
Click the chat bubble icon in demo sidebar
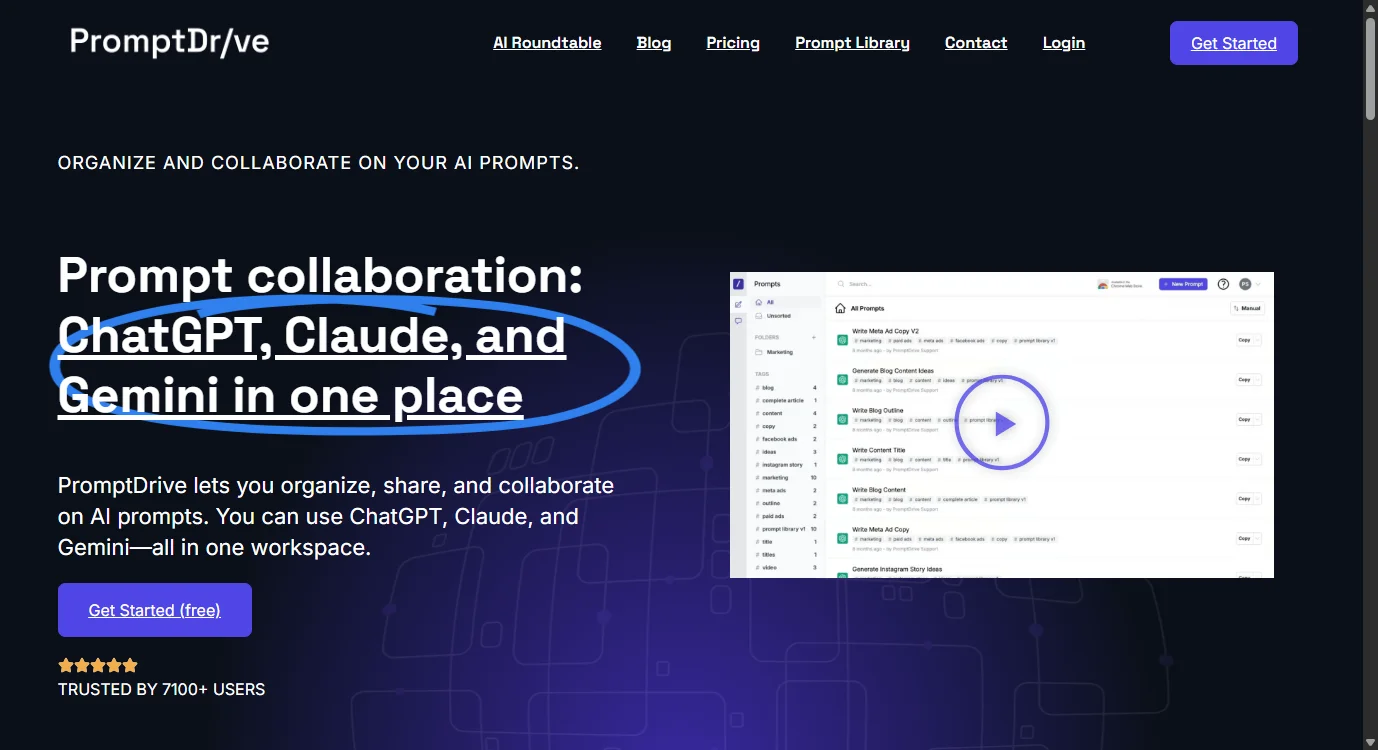click(738, 321)
